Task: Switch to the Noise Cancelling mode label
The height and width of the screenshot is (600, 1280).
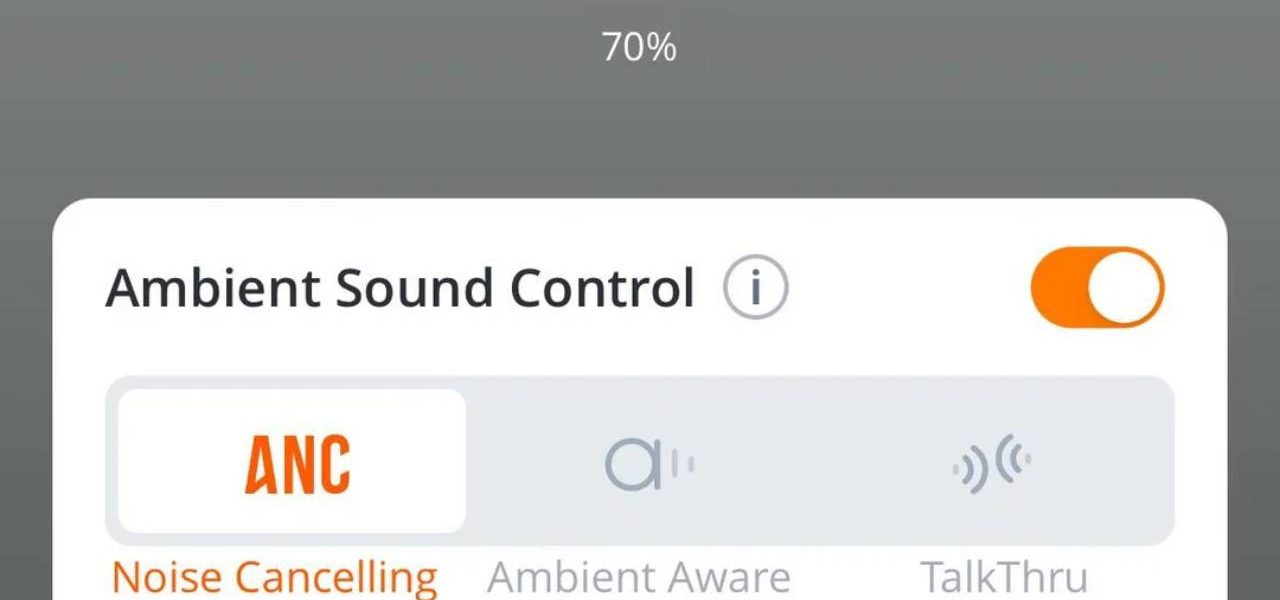Action: coord(275,577)
